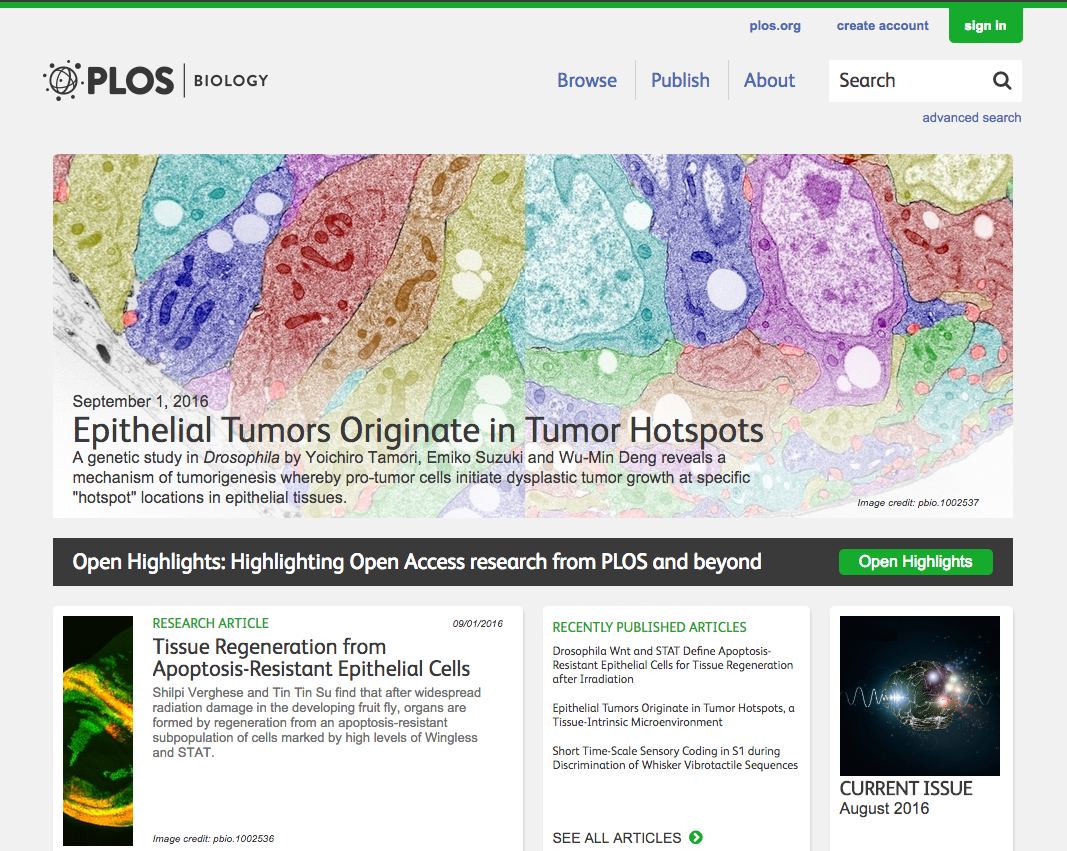Click the RECENTLY PUBLISHED ARTICLES heading

coord(649,627)
